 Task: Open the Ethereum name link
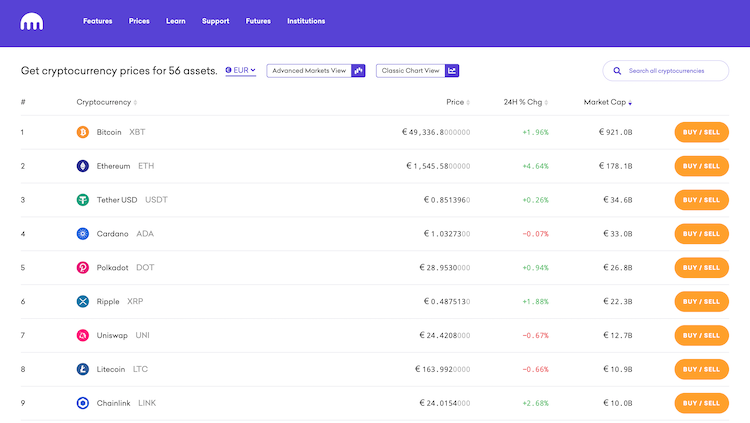[113, 166]
